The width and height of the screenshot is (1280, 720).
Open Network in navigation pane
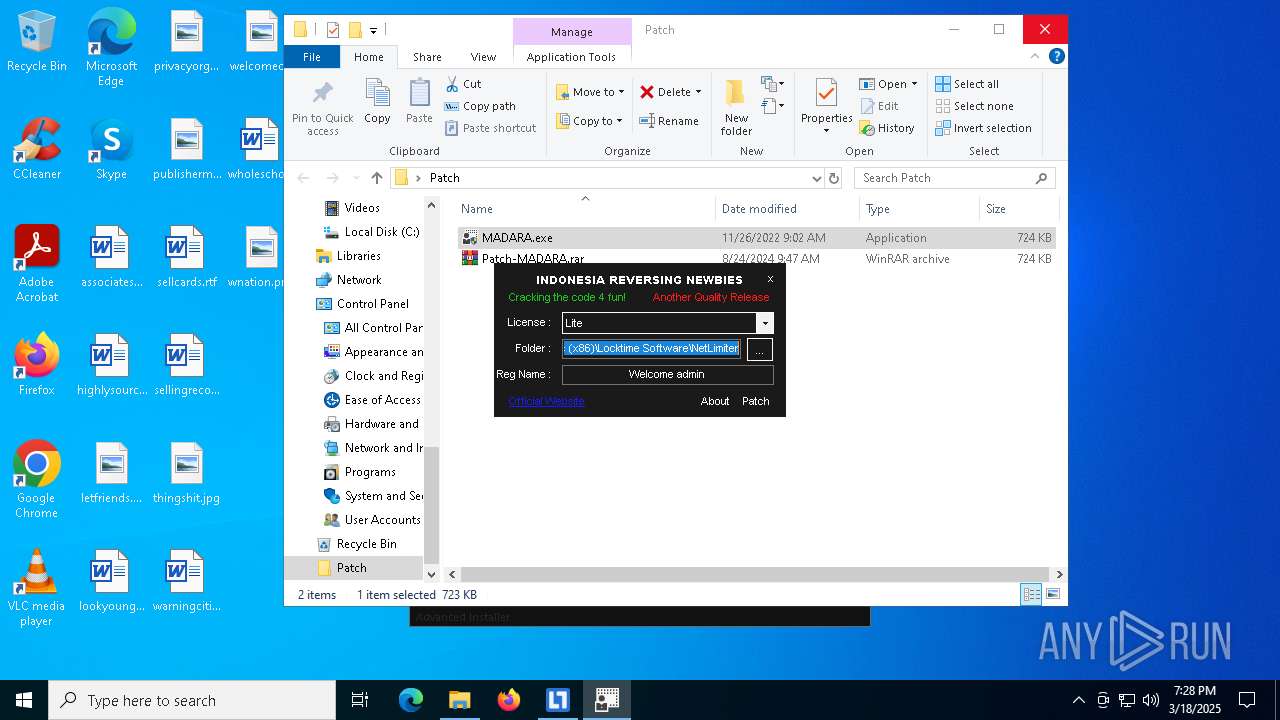point(359,280)
